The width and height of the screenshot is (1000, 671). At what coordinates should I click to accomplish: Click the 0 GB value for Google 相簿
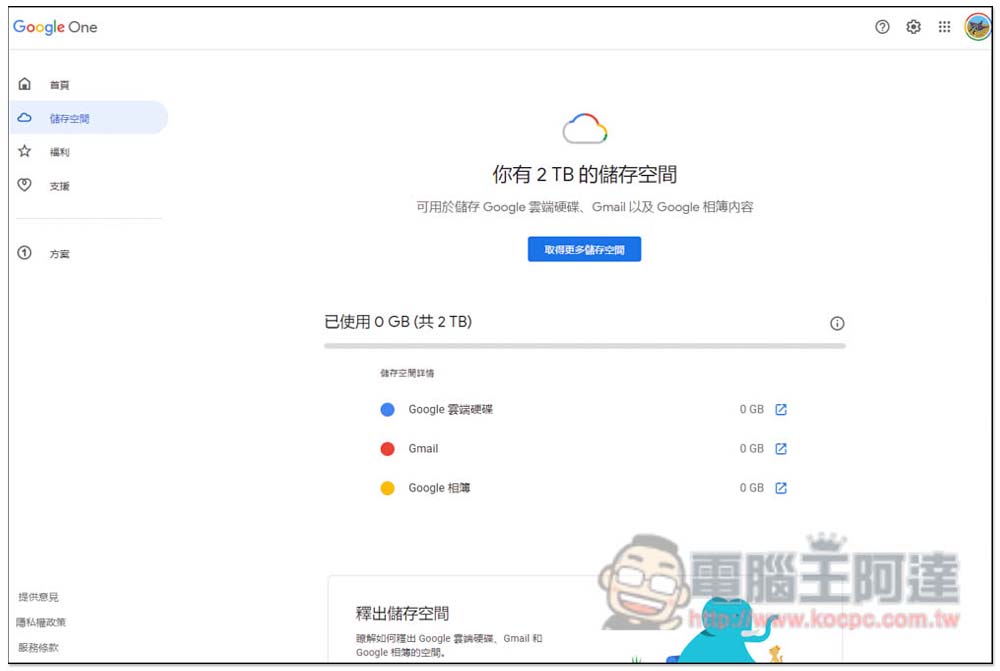click(x=752, y=488)
